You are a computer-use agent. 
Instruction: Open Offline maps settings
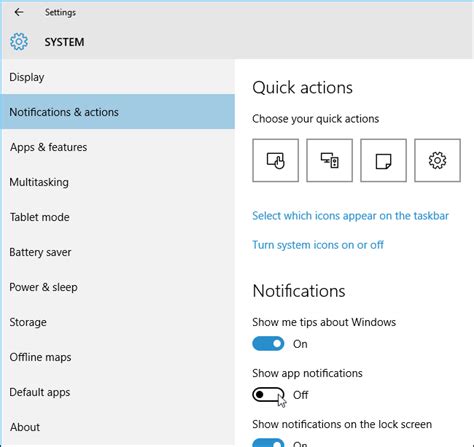[117, 357]
